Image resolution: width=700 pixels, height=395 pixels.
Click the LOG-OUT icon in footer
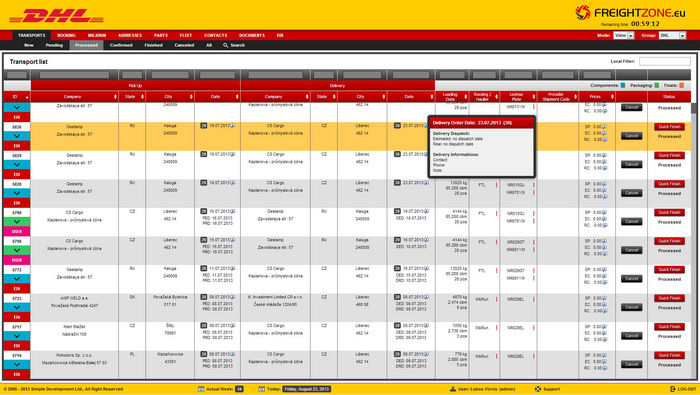[x=673, y=389]
